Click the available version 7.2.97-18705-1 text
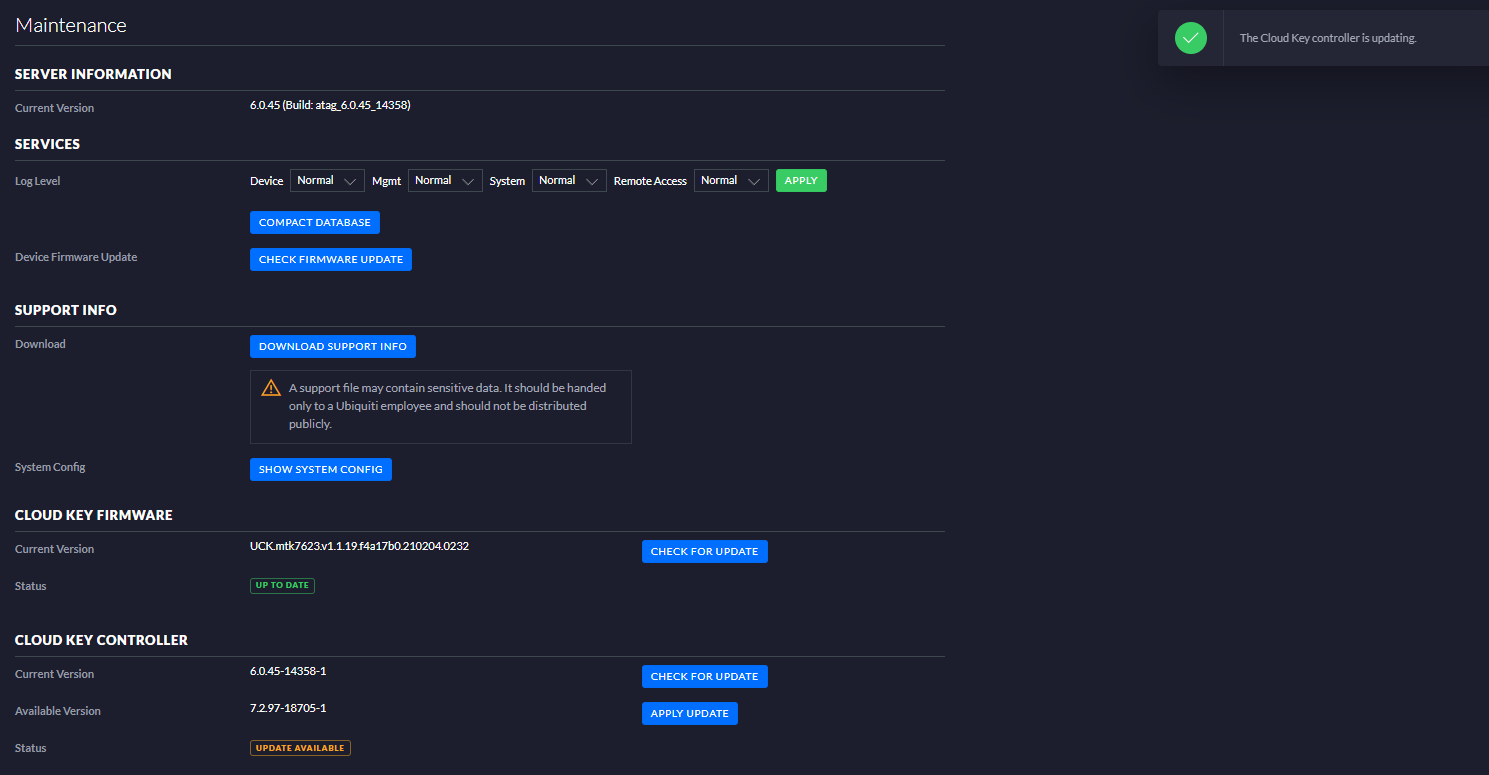The width and height of the screenshot is (1489, 775). [x=288, y=709]
